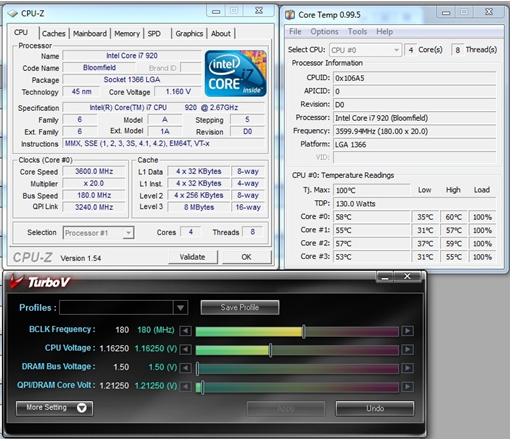Click the Code Name Bloomfield field
512x441 pixels.
pyautogui.click(x=99, y=68)
